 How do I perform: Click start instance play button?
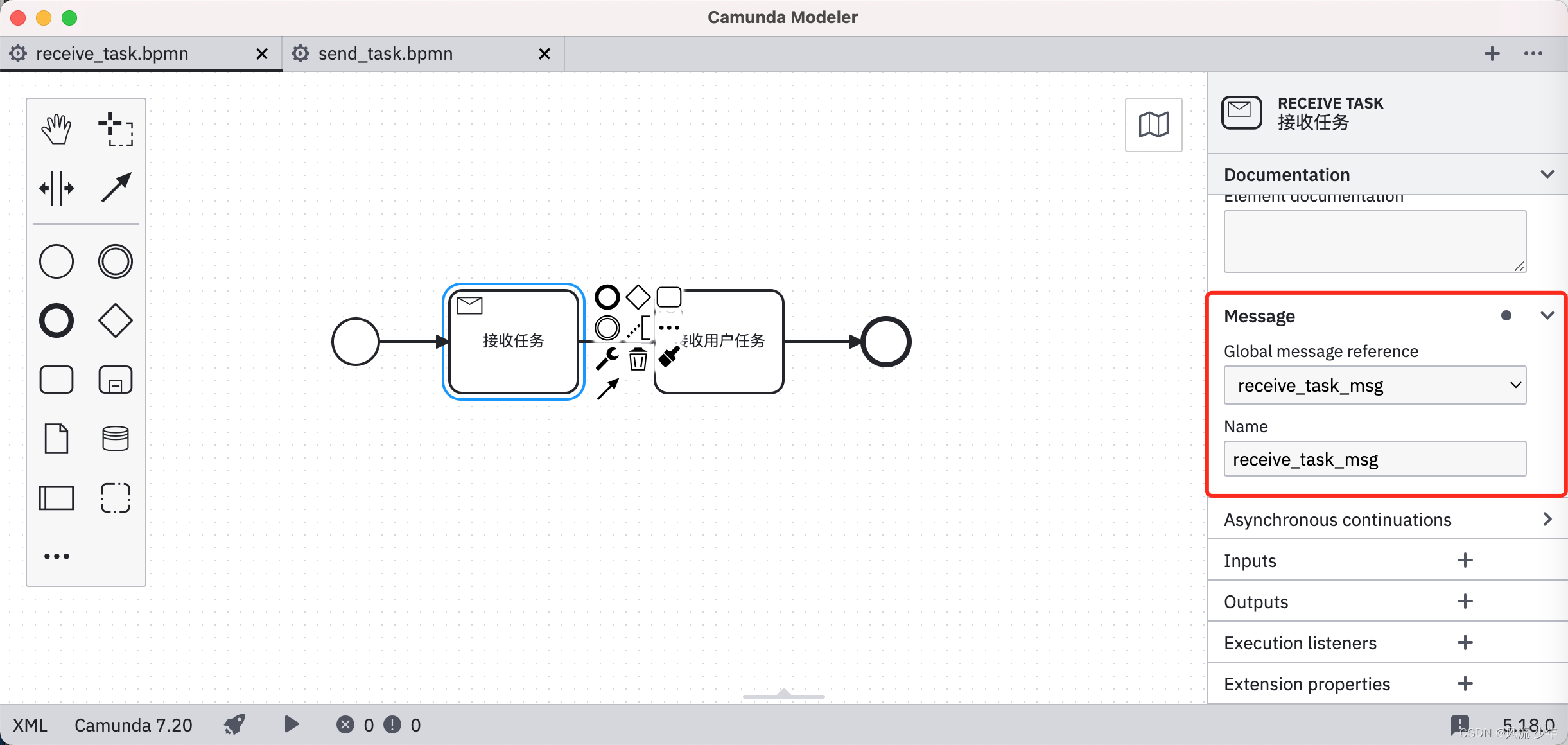[x=292, y=724]
